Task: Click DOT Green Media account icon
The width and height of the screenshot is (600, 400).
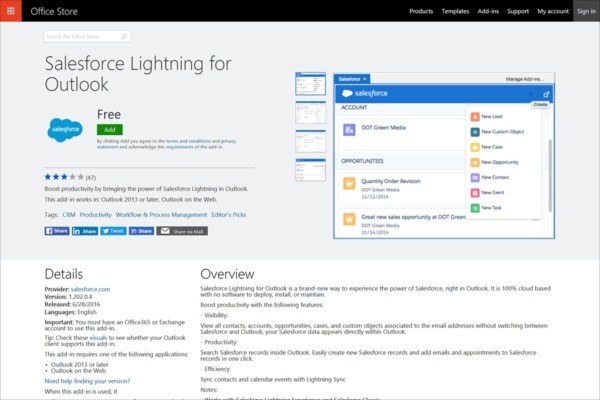Action: pyautogui.click(x=349, y=130)
